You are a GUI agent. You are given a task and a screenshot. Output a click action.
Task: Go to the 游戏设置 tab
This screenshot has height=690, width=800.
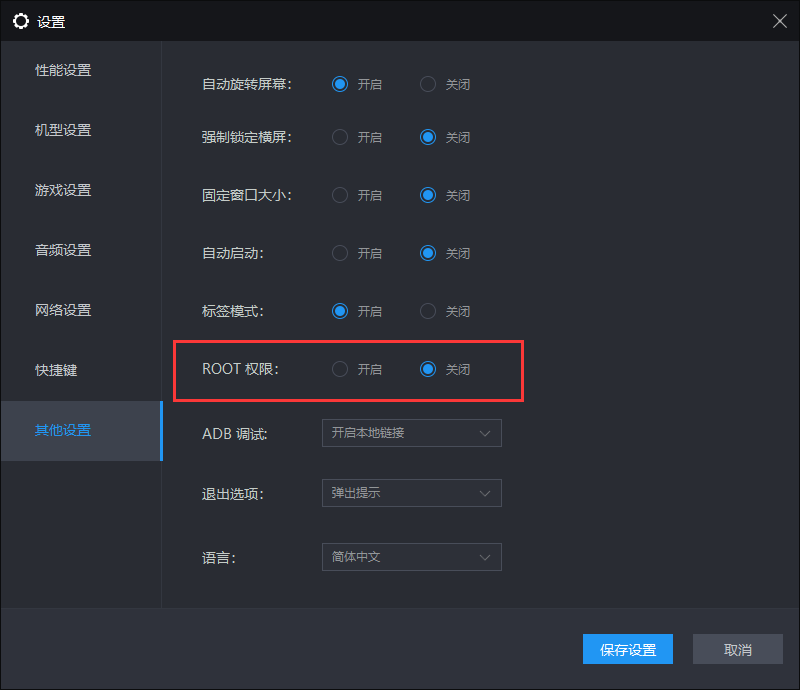(63, 190)
